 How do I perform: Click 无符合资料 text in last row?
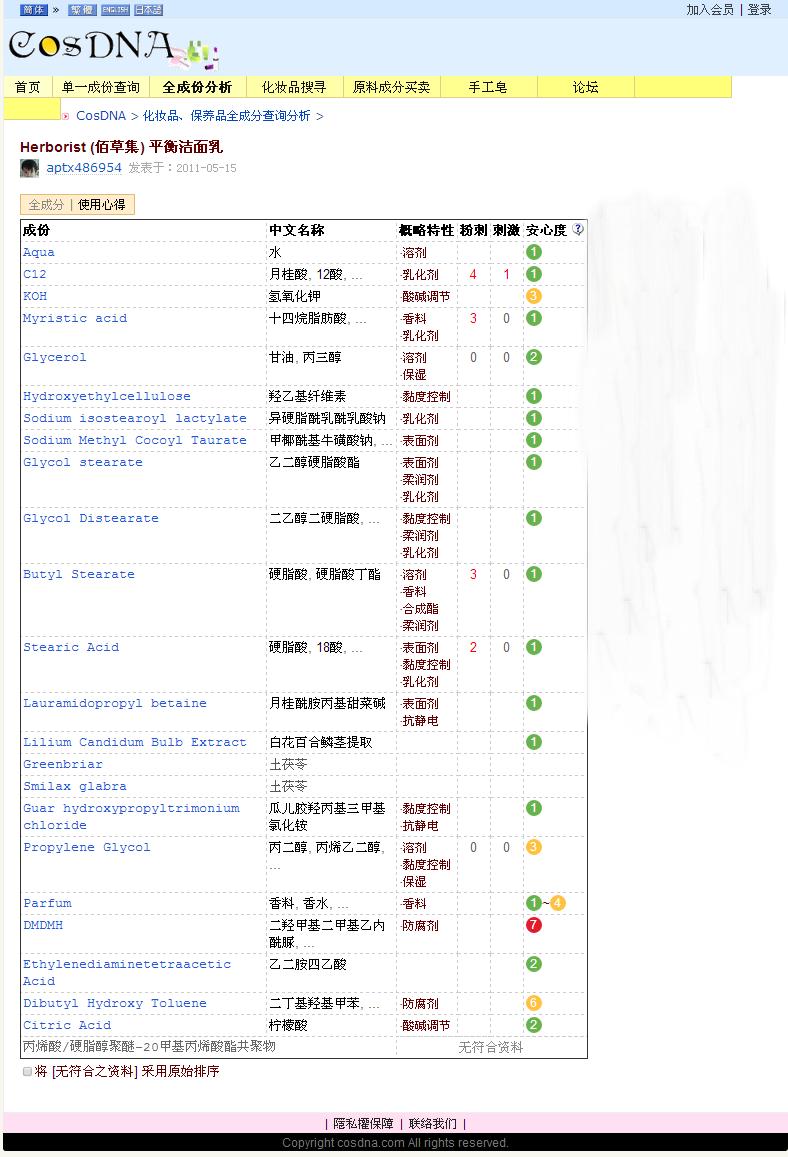(x=491, y=1047)
